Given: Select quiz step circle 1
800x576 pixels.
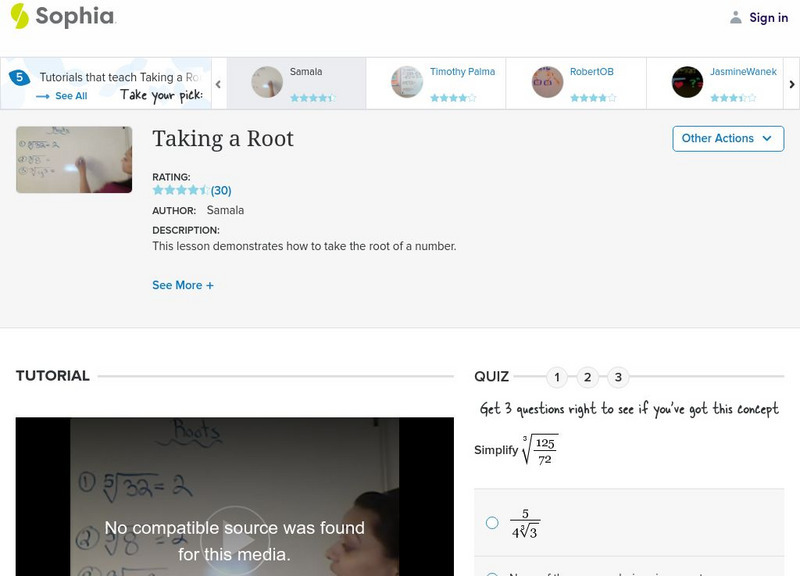Looking at the screenshot, I should pyautogui.click(x=557, y=377).
